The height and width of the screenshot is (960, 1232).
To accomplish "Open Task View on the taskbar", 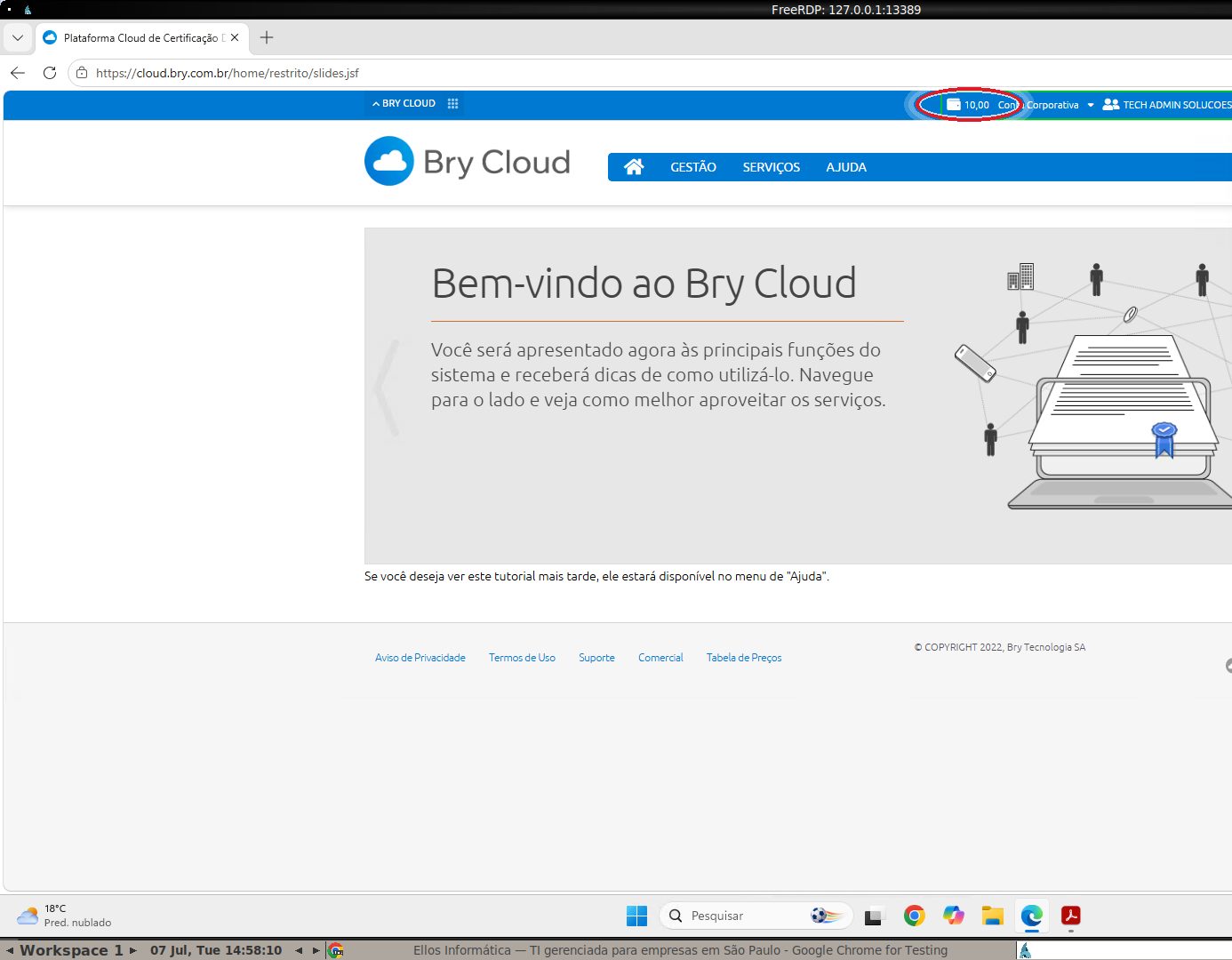I will click(874, 916).
